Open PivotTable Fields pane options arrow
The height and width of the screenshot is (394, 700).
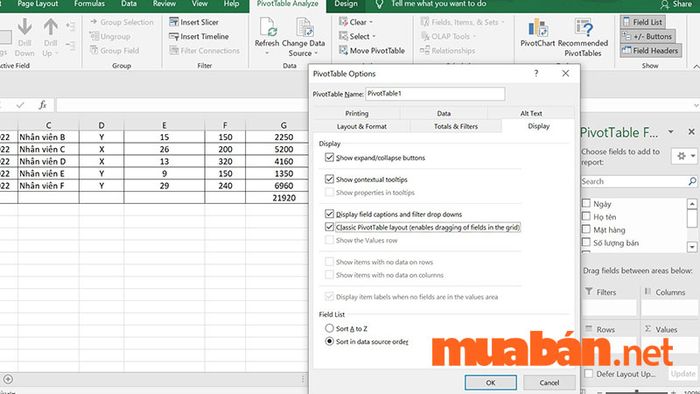[x=671, y=132]
